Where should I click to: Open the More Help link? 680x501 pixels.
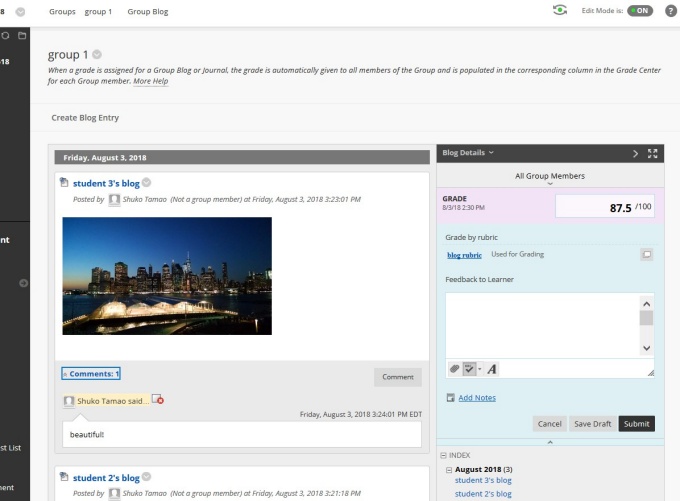[151, 81]
